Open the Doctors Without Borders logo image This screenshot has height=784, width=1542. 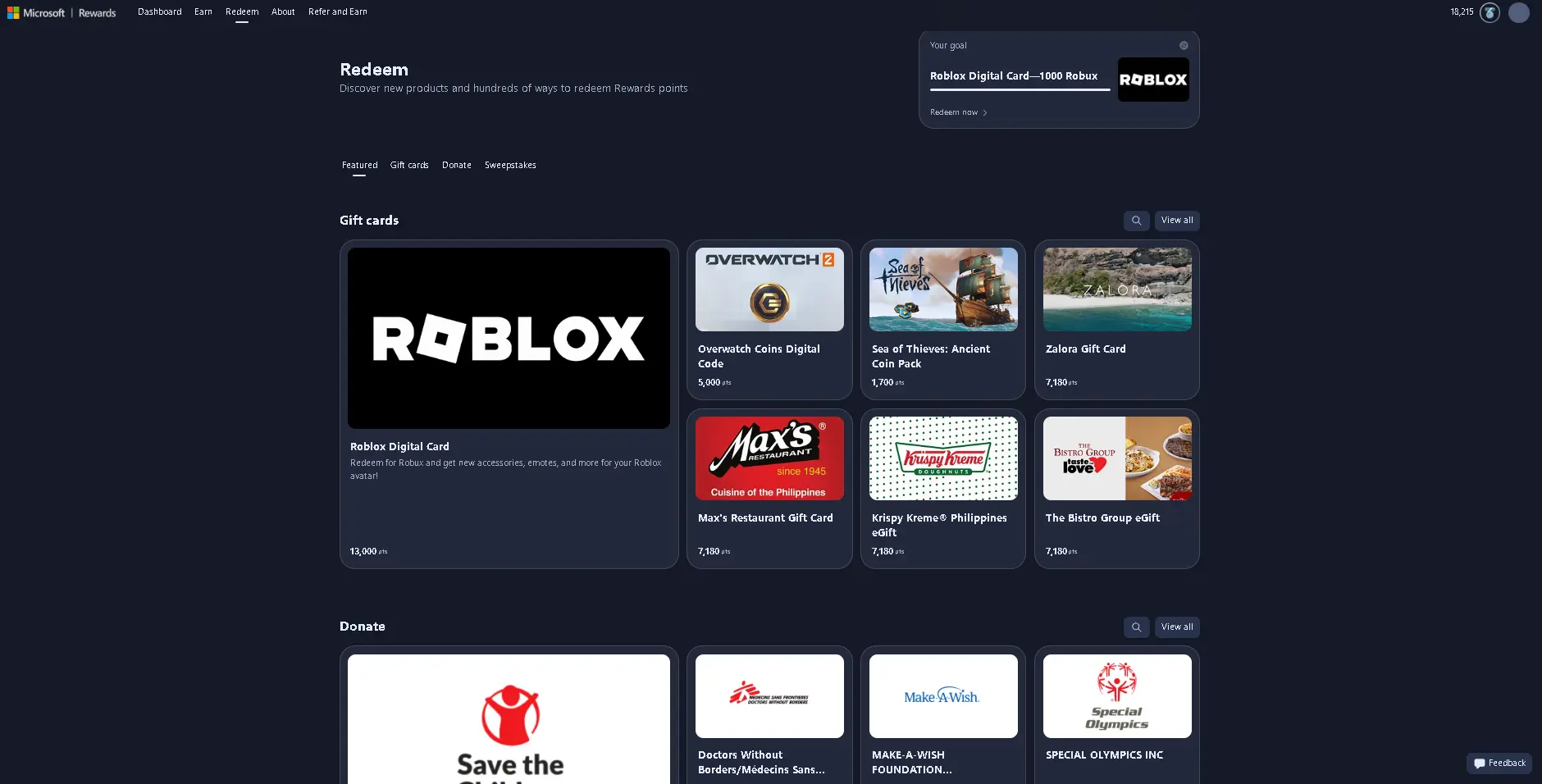click(769, 696)
